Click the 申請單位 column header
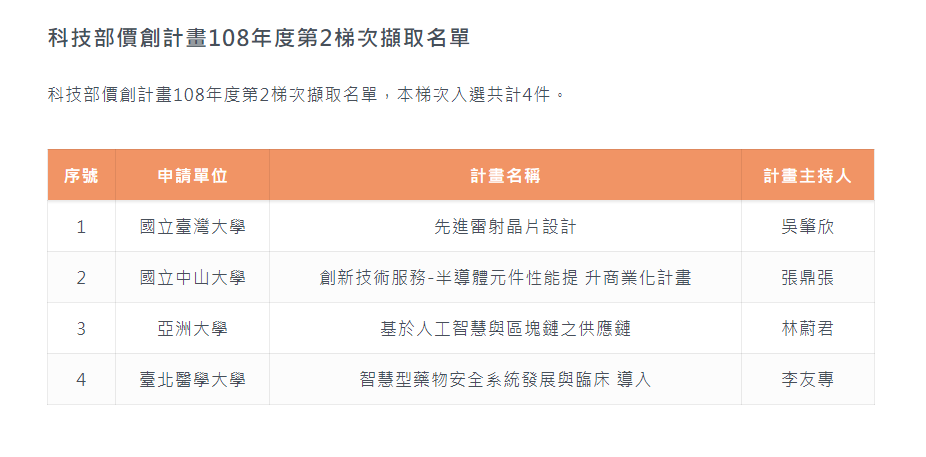 point(193,175)
